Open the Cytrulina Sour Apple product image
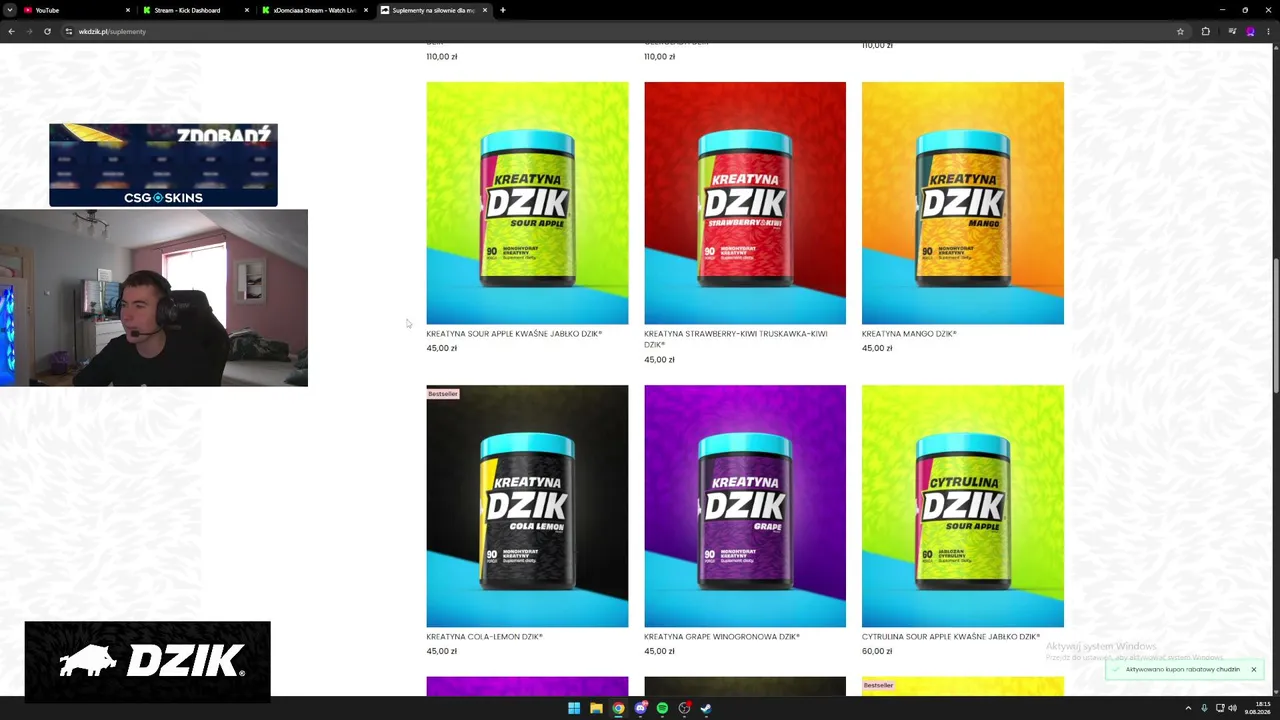 [x=963, y=506]
